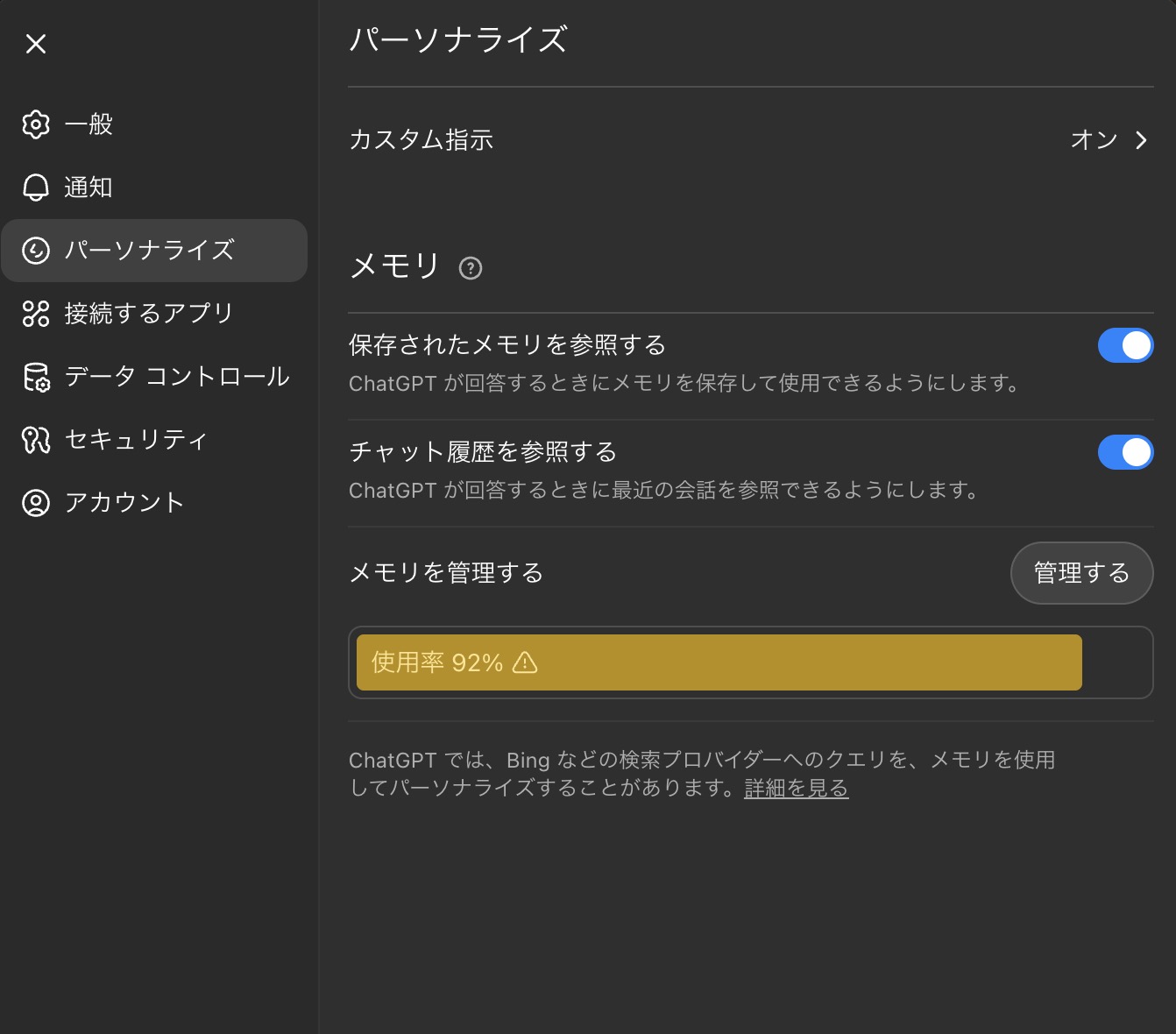Open the 通知 settings section
The image size is (1176, 1034).
(154, 188)
